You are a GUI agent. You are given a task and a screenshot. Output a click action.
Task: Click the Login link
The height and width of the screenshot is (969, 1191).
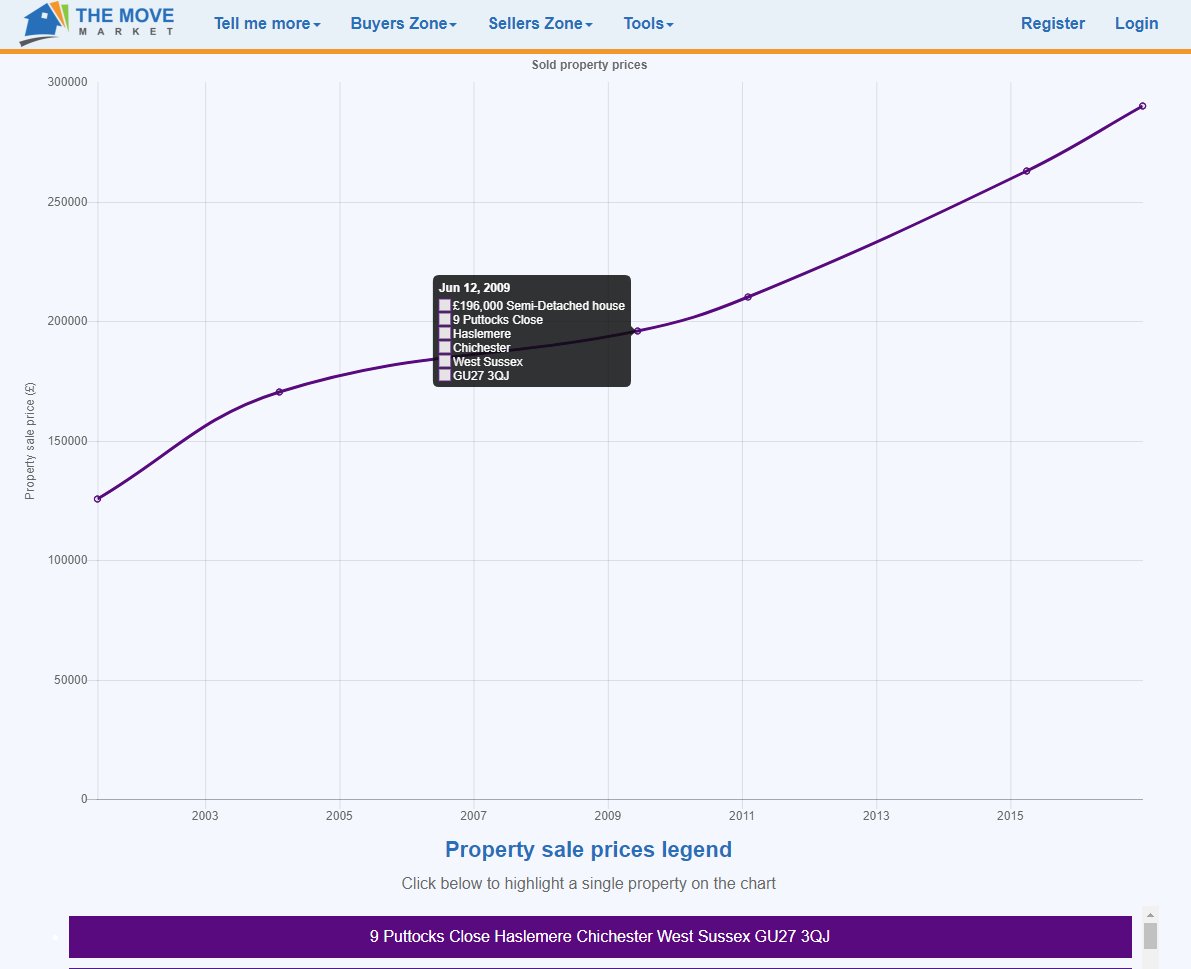[1136, 23]
